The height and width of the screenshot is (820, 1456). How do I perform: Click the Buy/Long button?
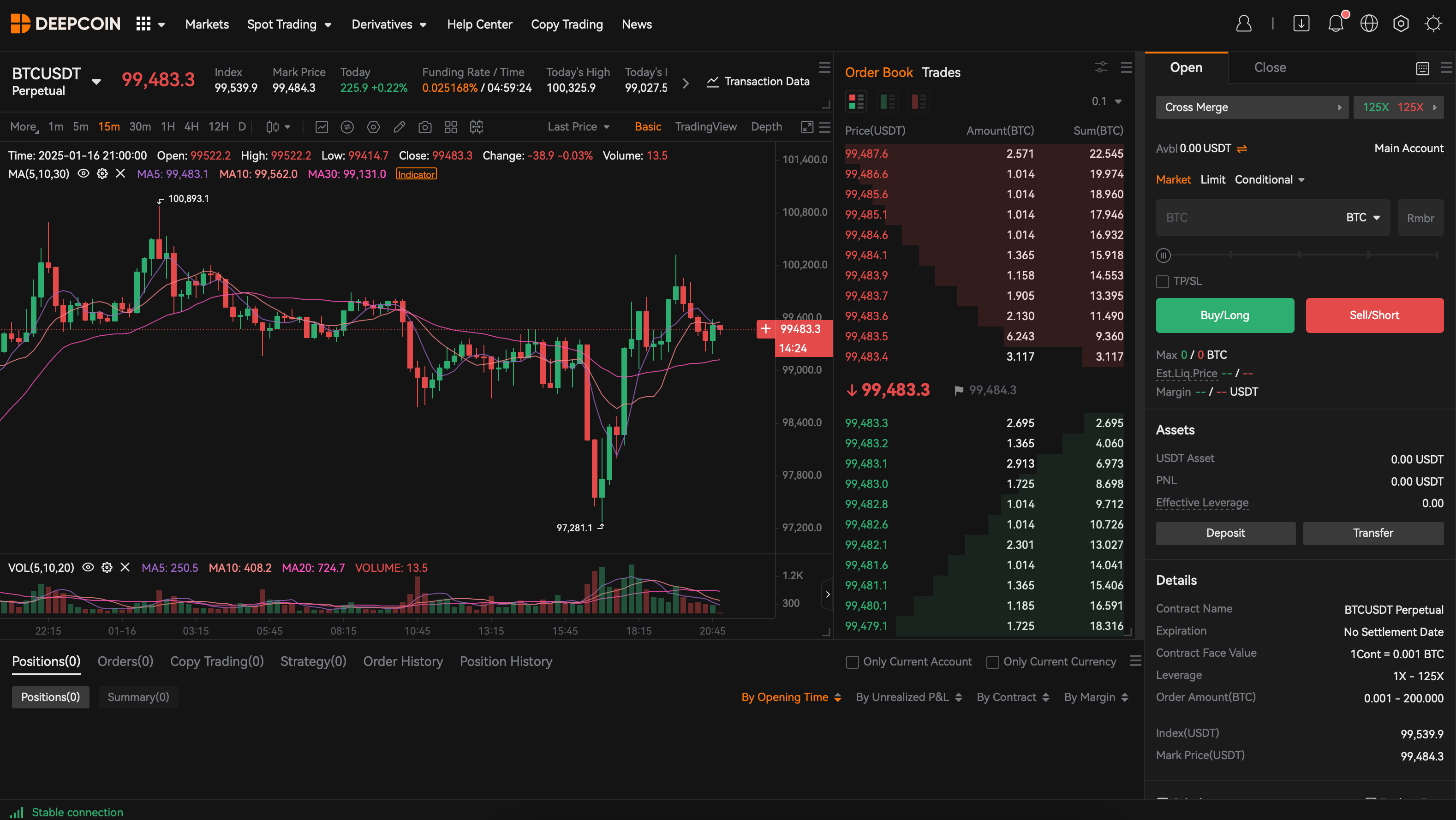coord(1225,315)
